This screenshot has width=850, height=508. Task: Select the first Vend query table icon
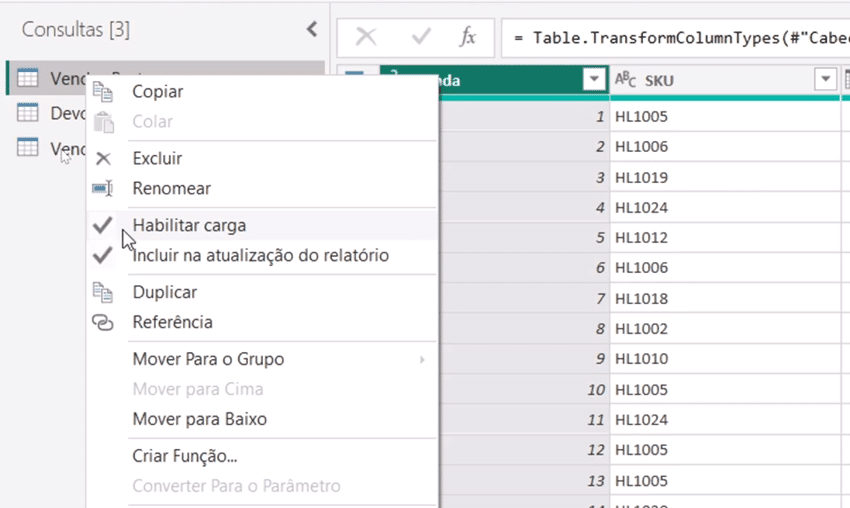point(28,78)
